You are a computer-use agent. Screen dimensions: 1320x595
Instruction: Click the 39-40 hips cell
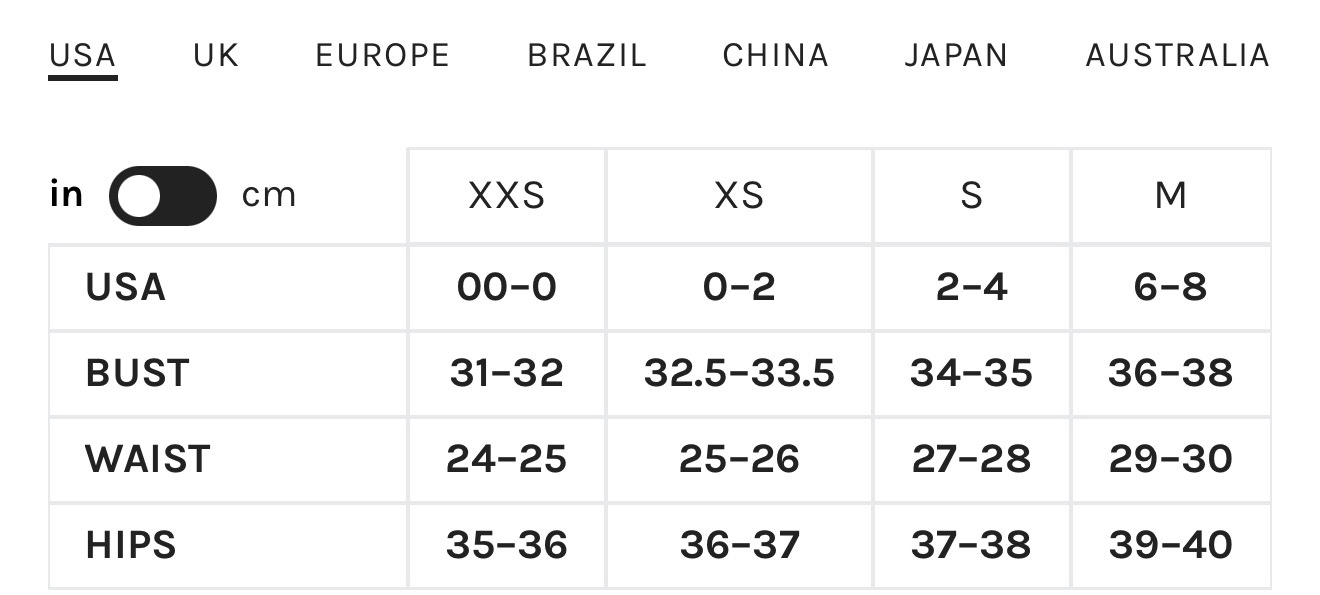(x=1171, y=546)
